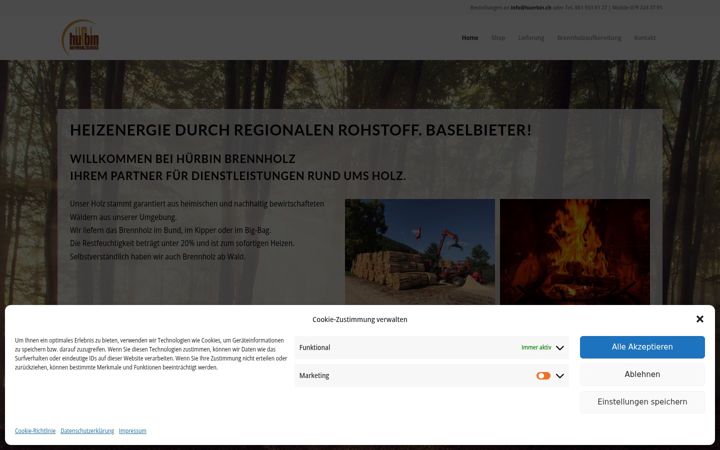The image size is (720, 450).
Task: Click 'Cookie-Zustimmung verwalten' dialog title
Action: click(x=360, y=319)
